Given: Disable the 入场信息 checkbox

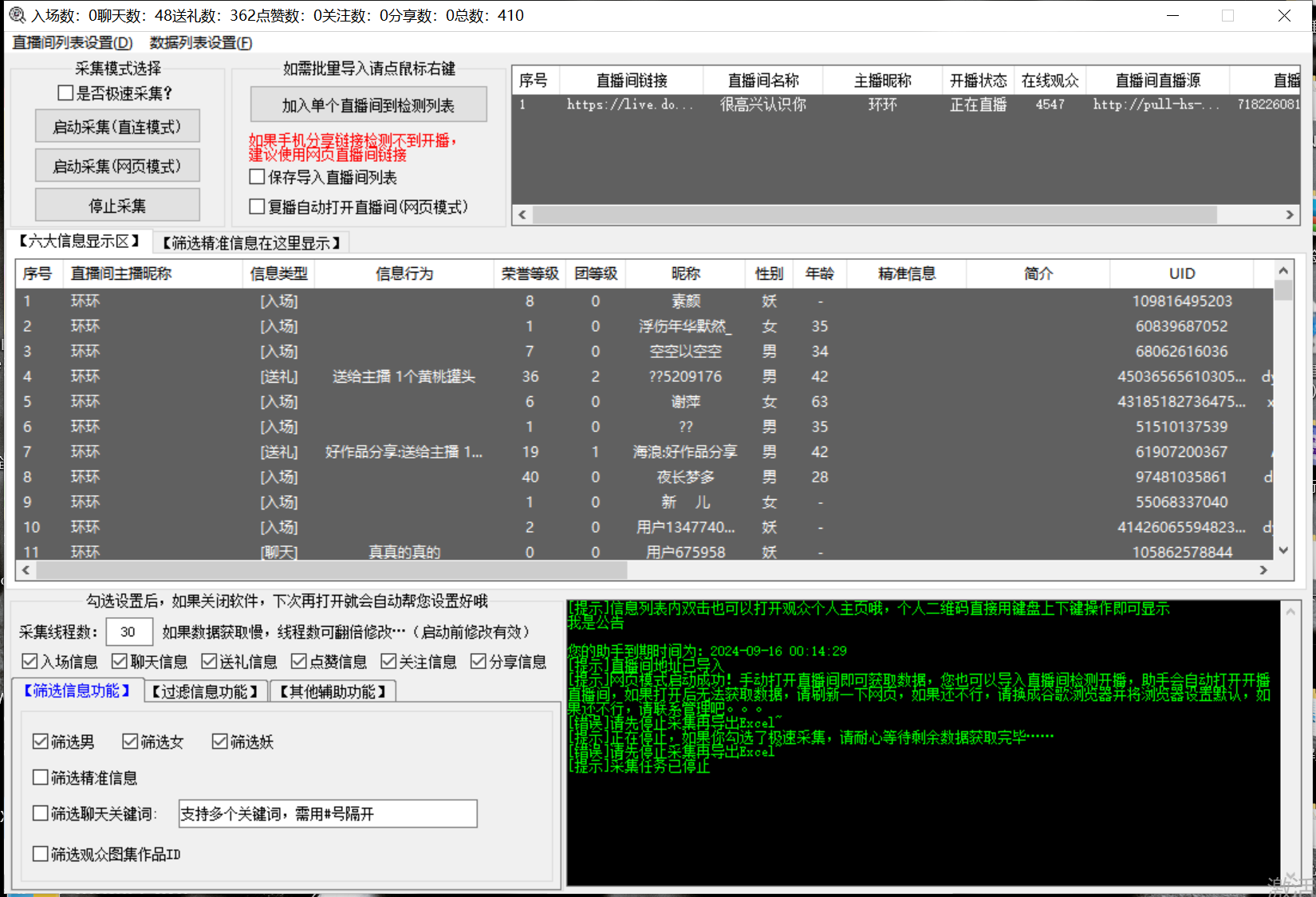Looking at the screenshot, I should click(x=30, y=661).
